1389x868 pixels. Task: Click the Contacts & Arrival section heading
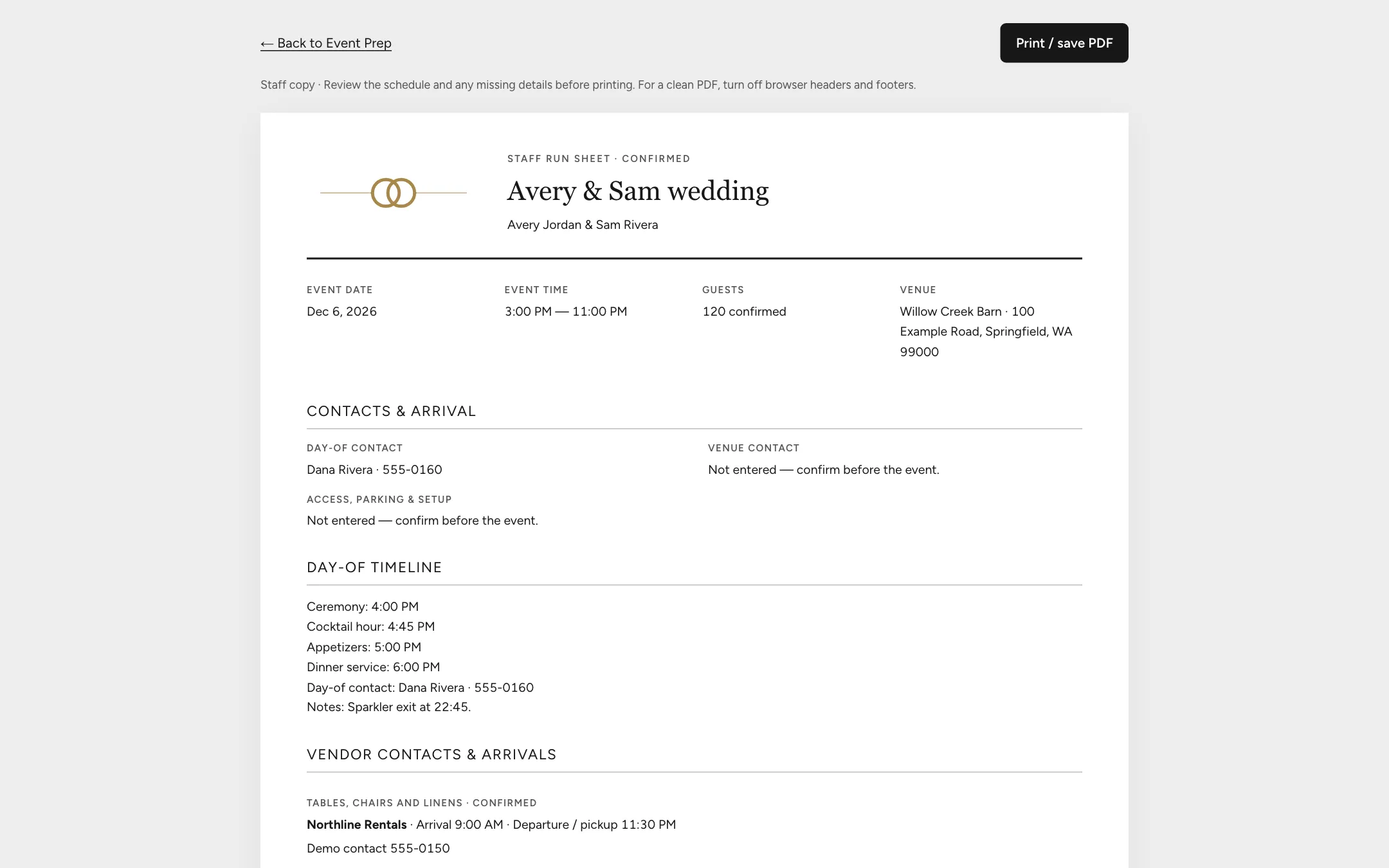tap(391, 411)
